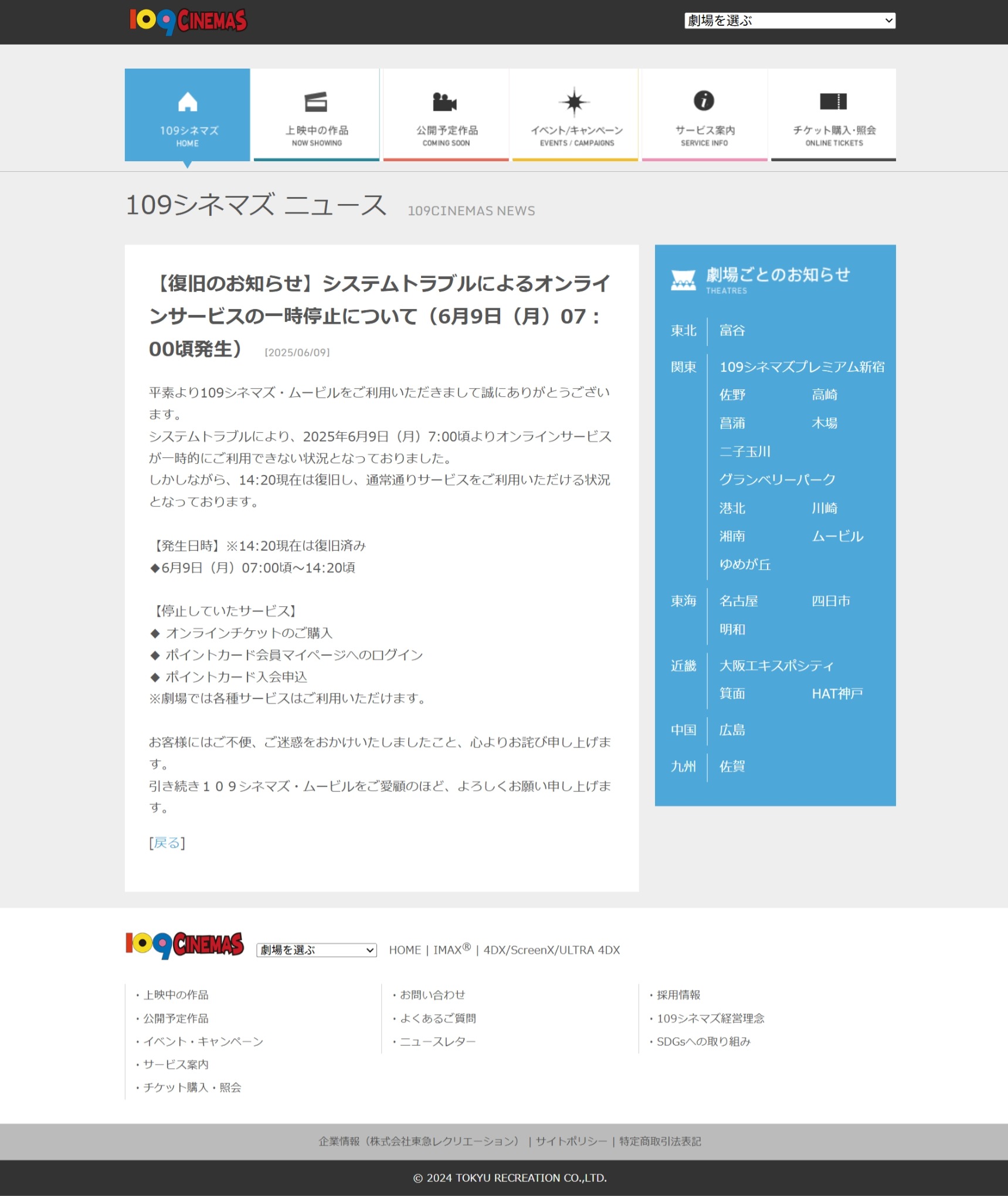Click the 109シネマズ ニュース page heading
Viewport: 1008px width, 1196px height.
(256, 205)
